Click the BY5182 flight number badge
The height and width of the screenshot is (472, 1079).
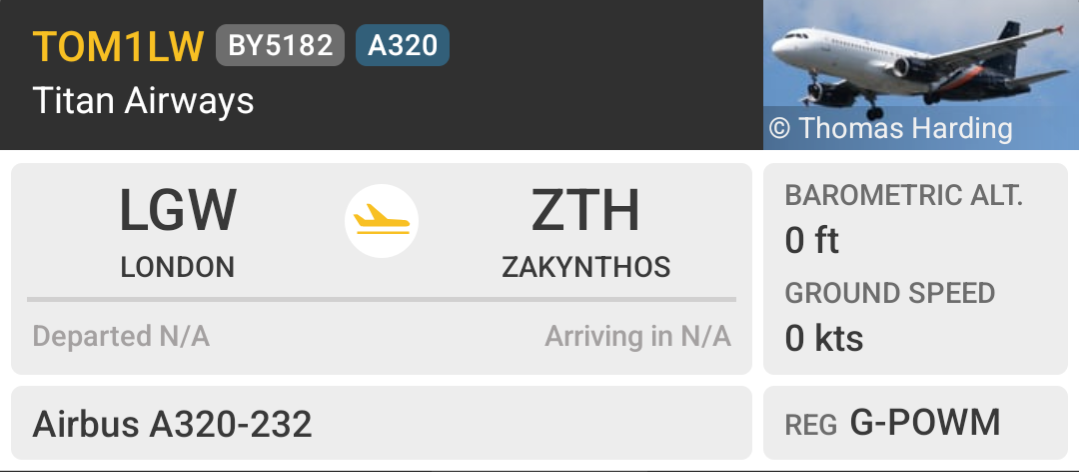[280, 45]
